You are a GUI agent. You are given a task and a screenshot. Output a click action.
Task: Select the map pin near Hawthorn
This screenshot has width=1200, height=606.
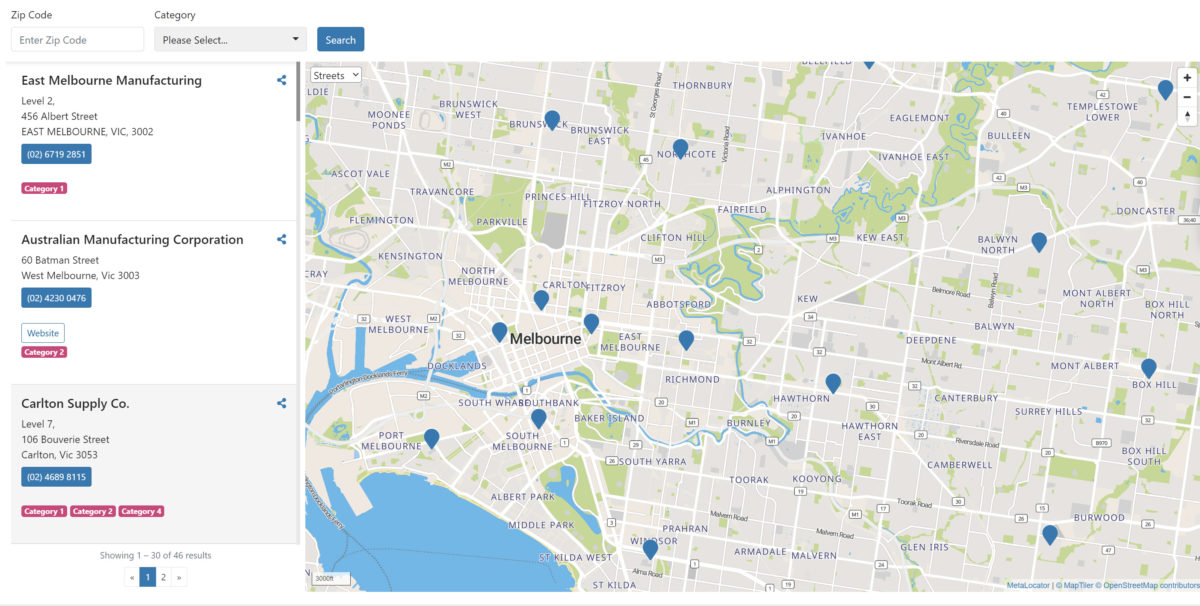pos(832,383)
